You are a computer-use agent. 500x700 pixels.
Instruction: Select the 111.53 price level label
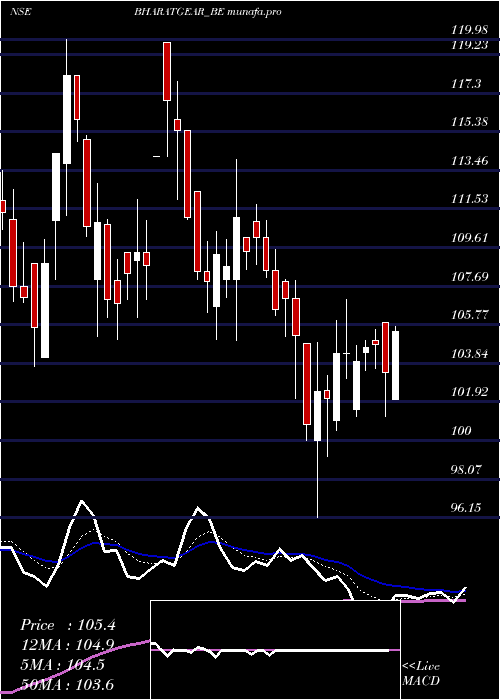469,199
